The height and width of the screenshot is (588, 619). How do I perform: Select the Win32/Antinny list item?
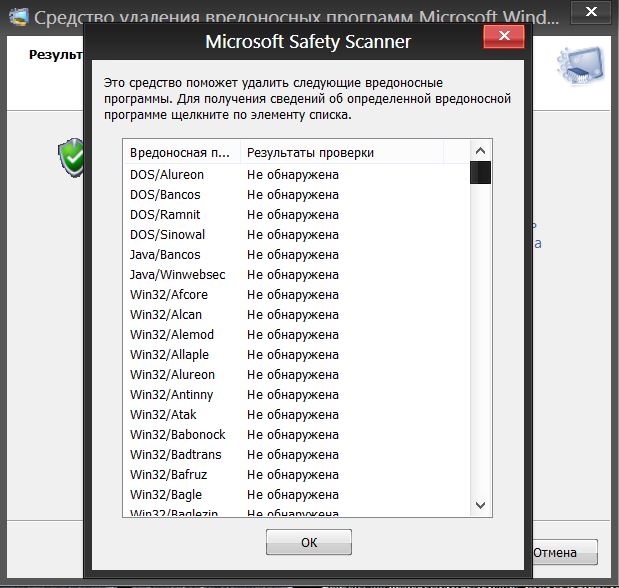[x=171, y=395]
